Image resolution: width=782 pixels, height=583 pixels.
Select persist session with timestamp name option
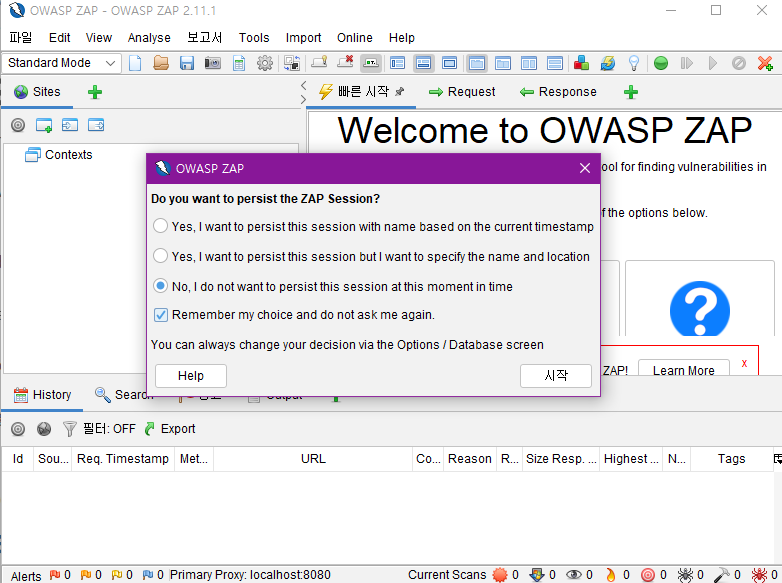(x=374, y=226)
